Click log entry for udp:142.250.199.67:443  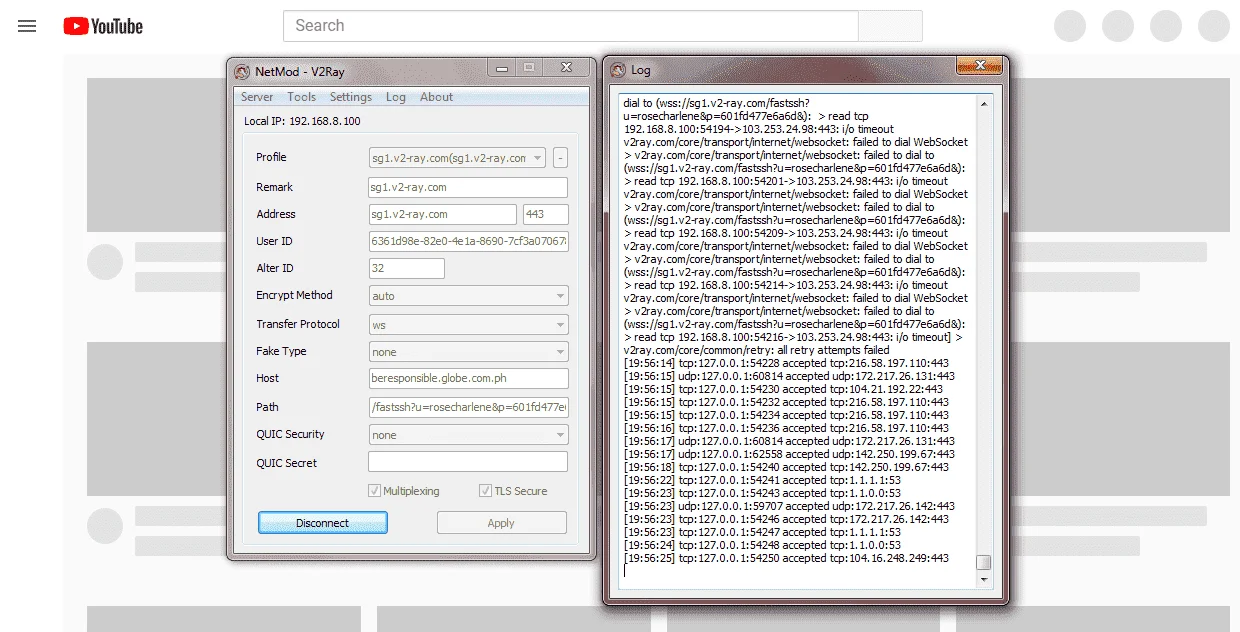pyautogui.click(x=789, y=454)
